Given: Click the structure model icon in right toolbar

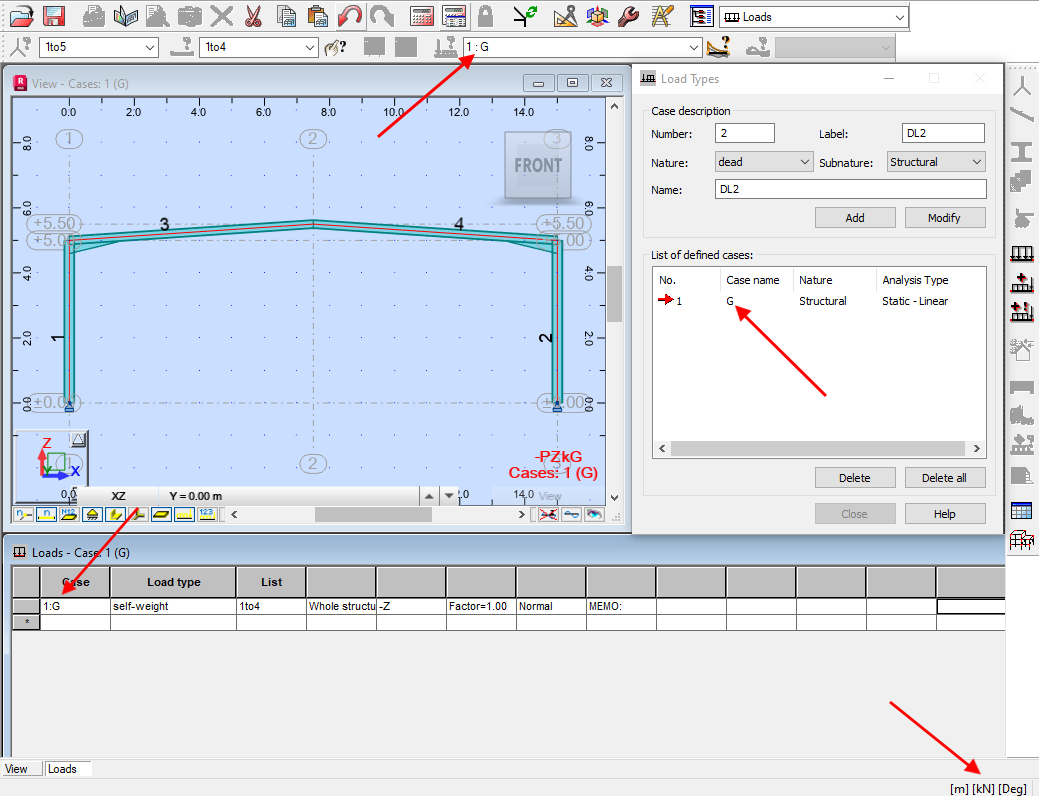Looking at the screenshot, I should pos(1022,540).
